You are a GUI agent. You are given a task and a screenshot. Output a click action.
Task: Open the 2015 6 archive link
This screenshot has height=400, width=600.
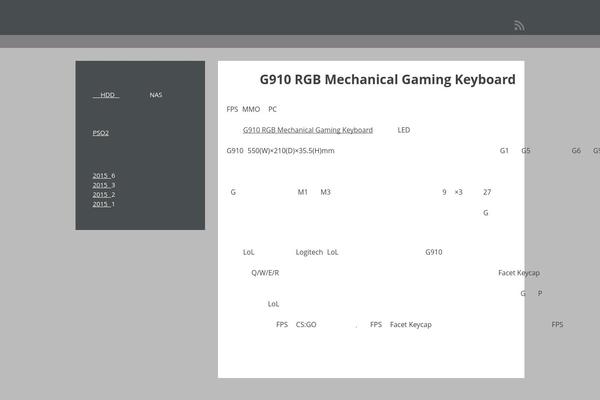[104, 176]
